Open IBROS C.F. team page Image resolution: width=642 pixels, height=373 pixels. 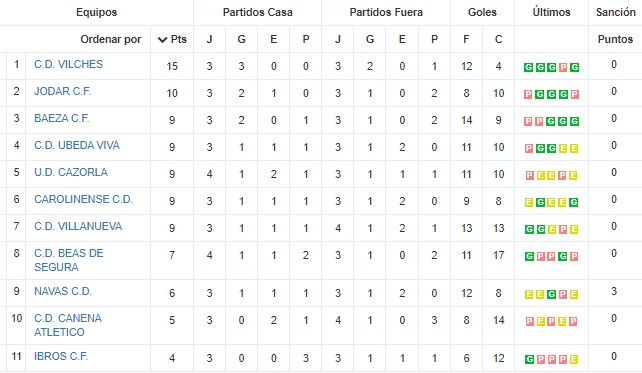click(61, 357)
